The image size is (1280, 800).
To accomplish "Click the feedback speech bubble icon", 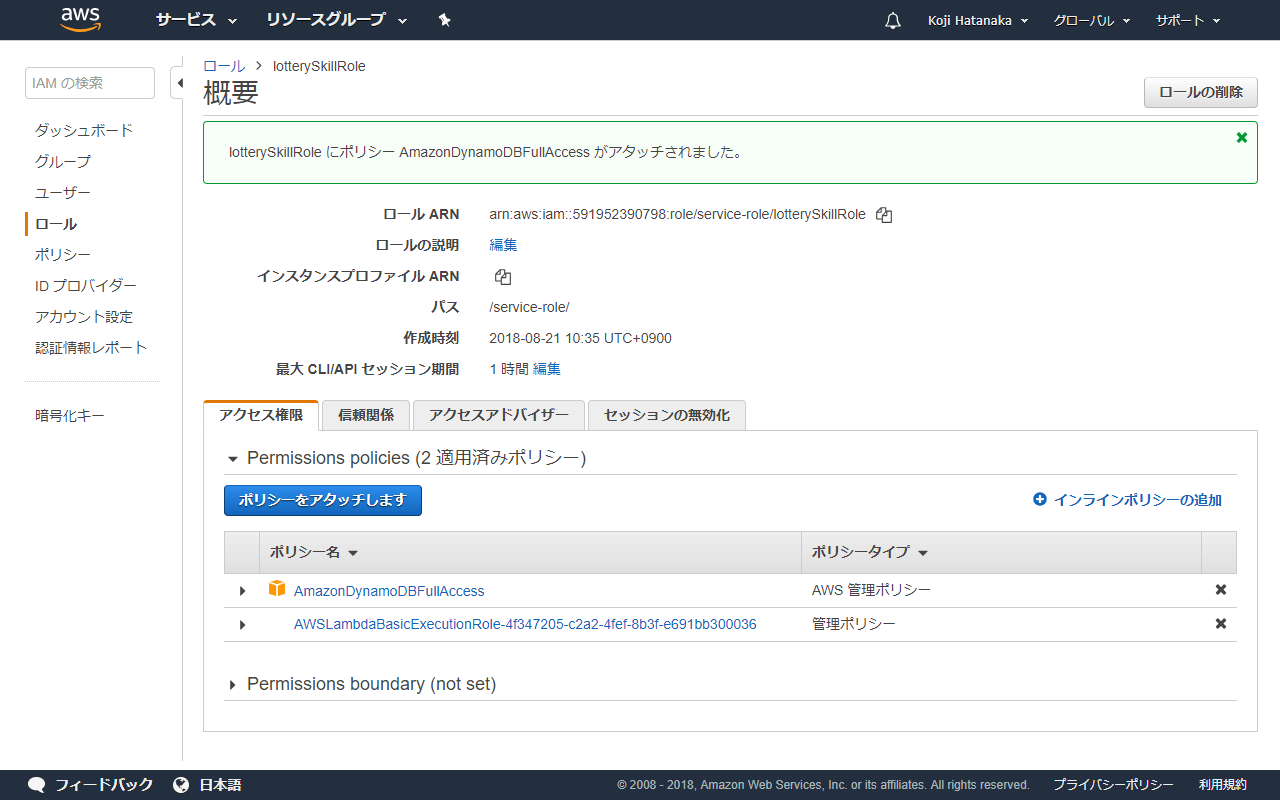I will tap(37, 785).
